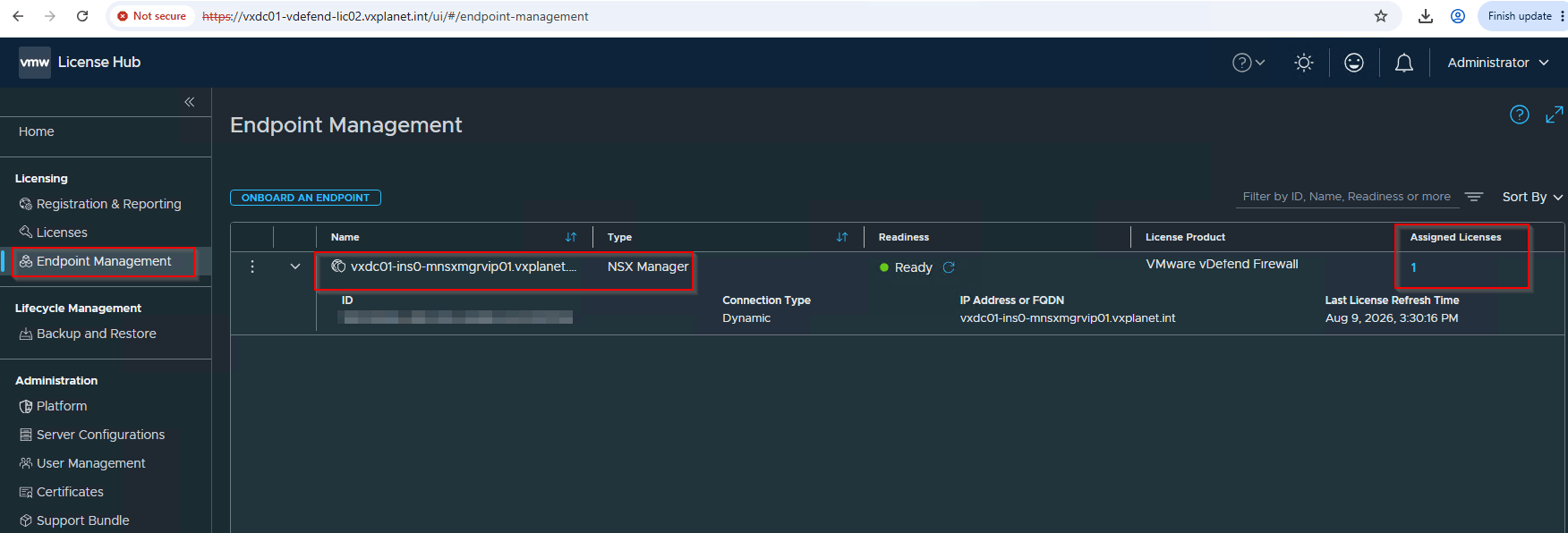The width and height of the screenshot is (1568, 533).
Task: Go forward in browser history
Action: (50, 16)
